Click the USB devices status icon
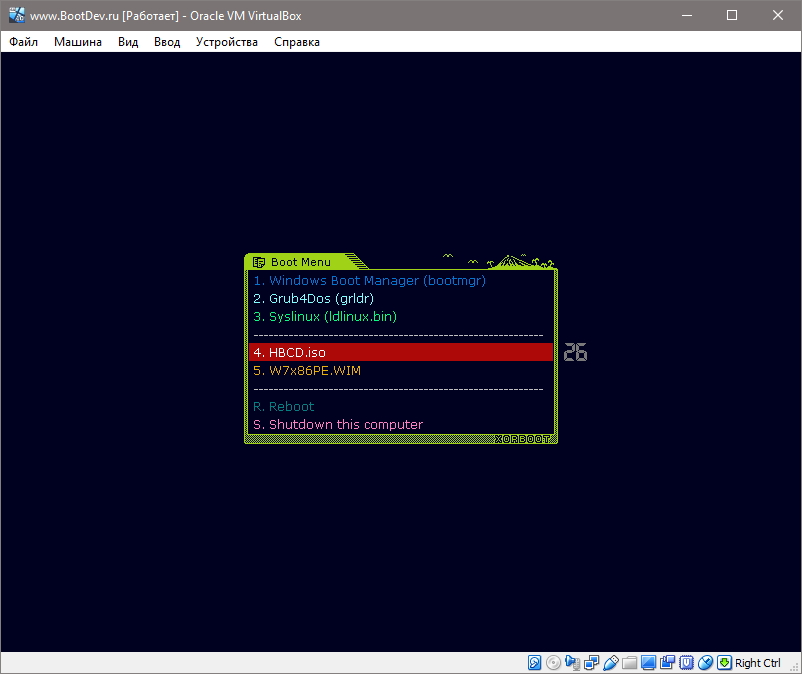This screenshot has width=802, height=674. (x=611, y=662)
